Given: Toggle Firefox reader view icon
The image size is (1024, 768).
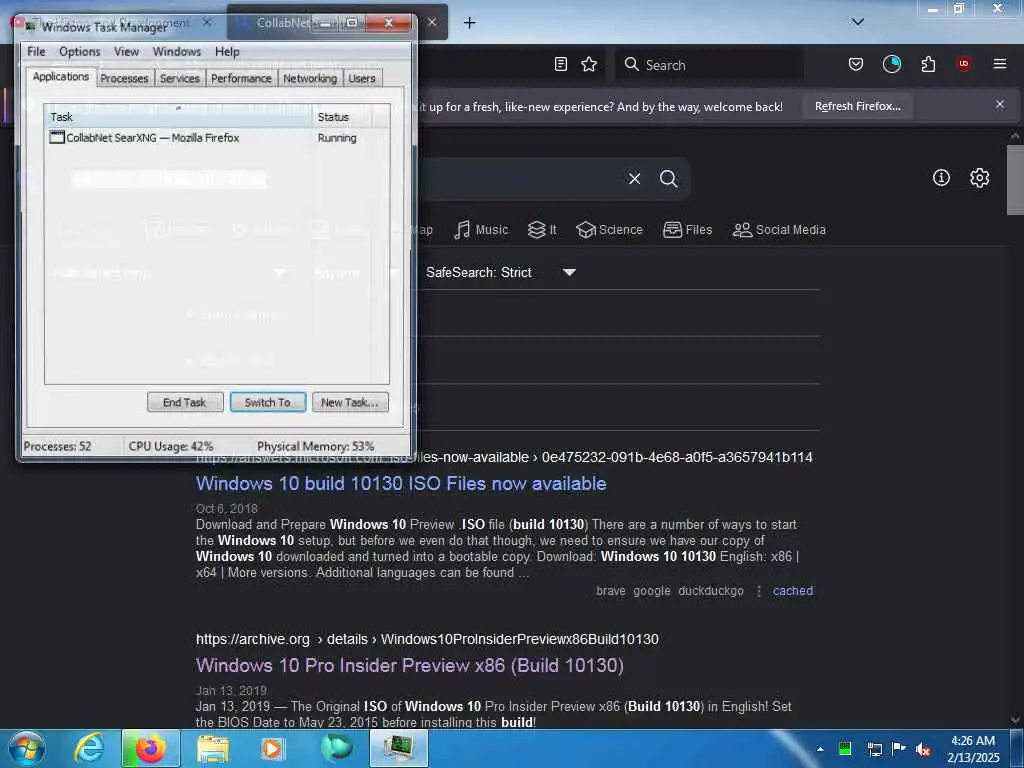Looking at the screenshot, I should 560,64.
